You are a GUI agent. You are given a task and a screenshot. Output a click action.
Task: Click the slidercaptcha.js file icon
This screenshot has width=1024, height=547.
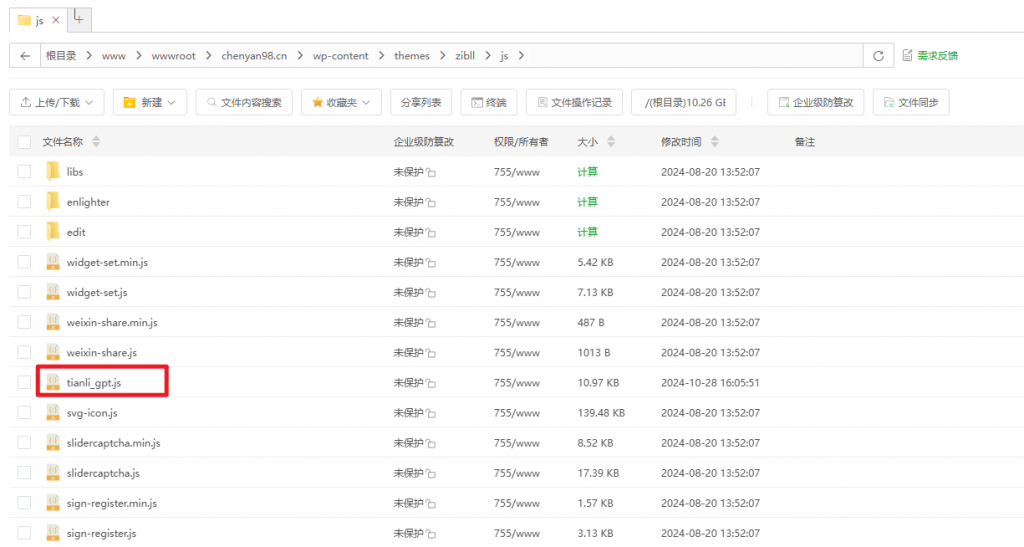tap(53, 473)
